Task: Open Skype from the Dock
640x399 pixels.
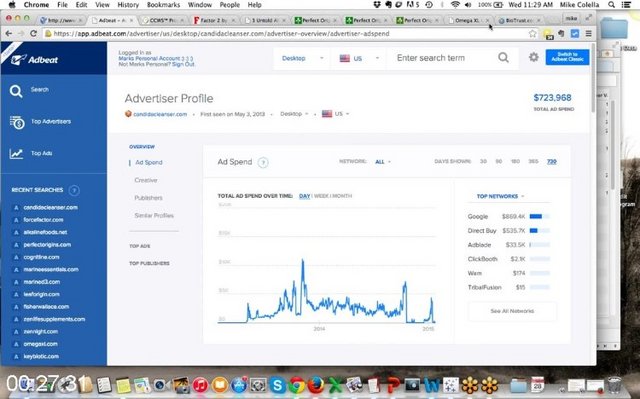Action: (278, 385)
